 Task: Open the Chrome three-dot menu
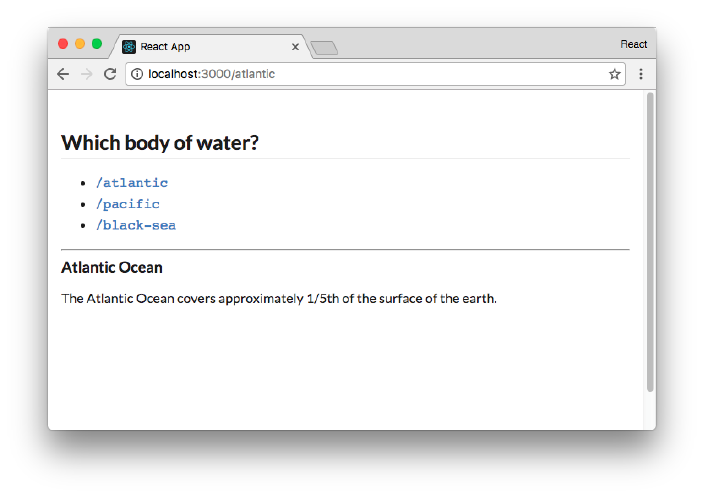click(640, 74)
